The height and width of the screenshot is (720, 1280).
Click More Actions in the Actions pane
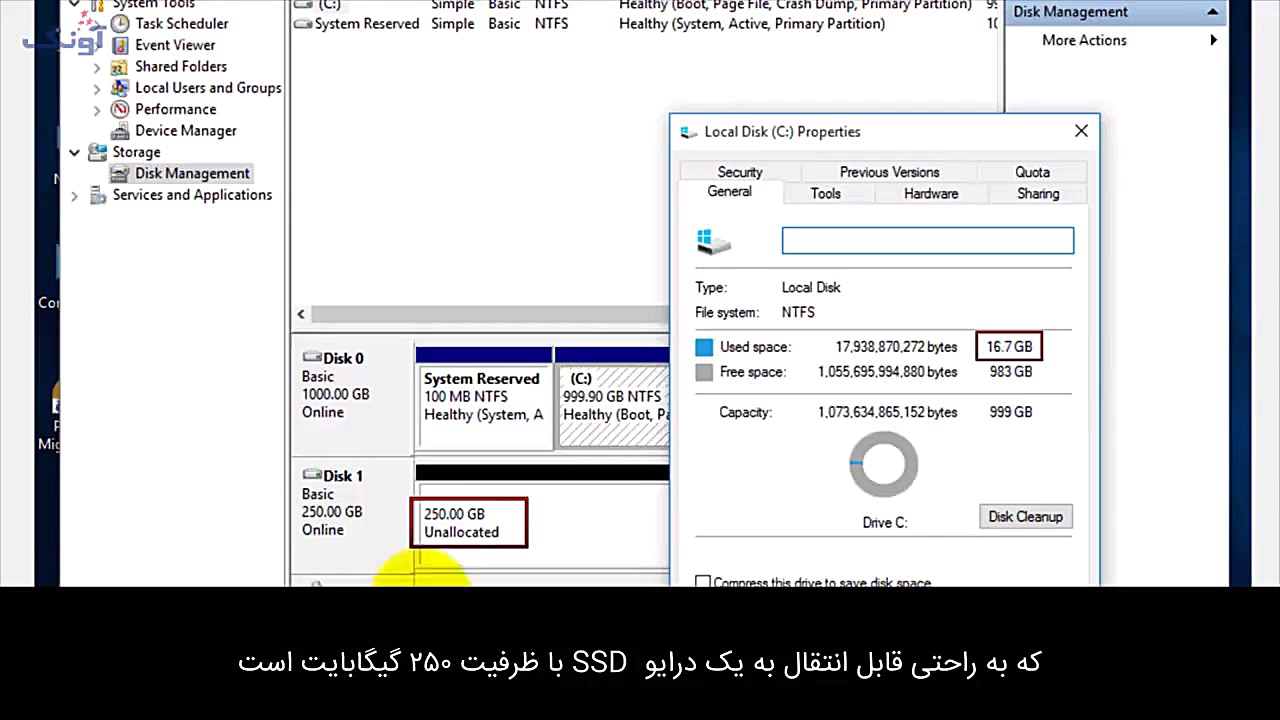coord(1084,40)
